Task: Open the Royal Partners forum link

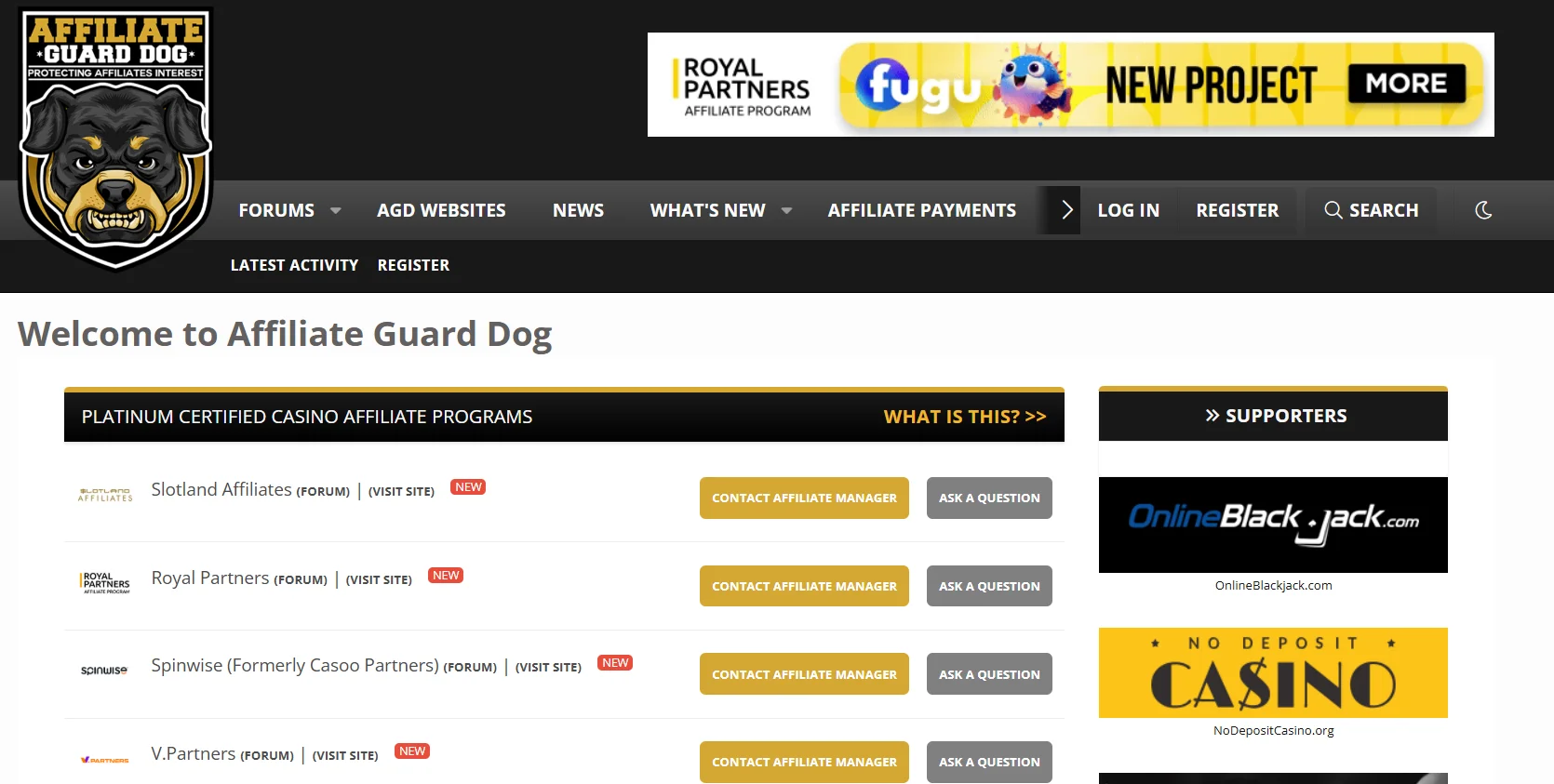Action: click(x=301, y=579)
